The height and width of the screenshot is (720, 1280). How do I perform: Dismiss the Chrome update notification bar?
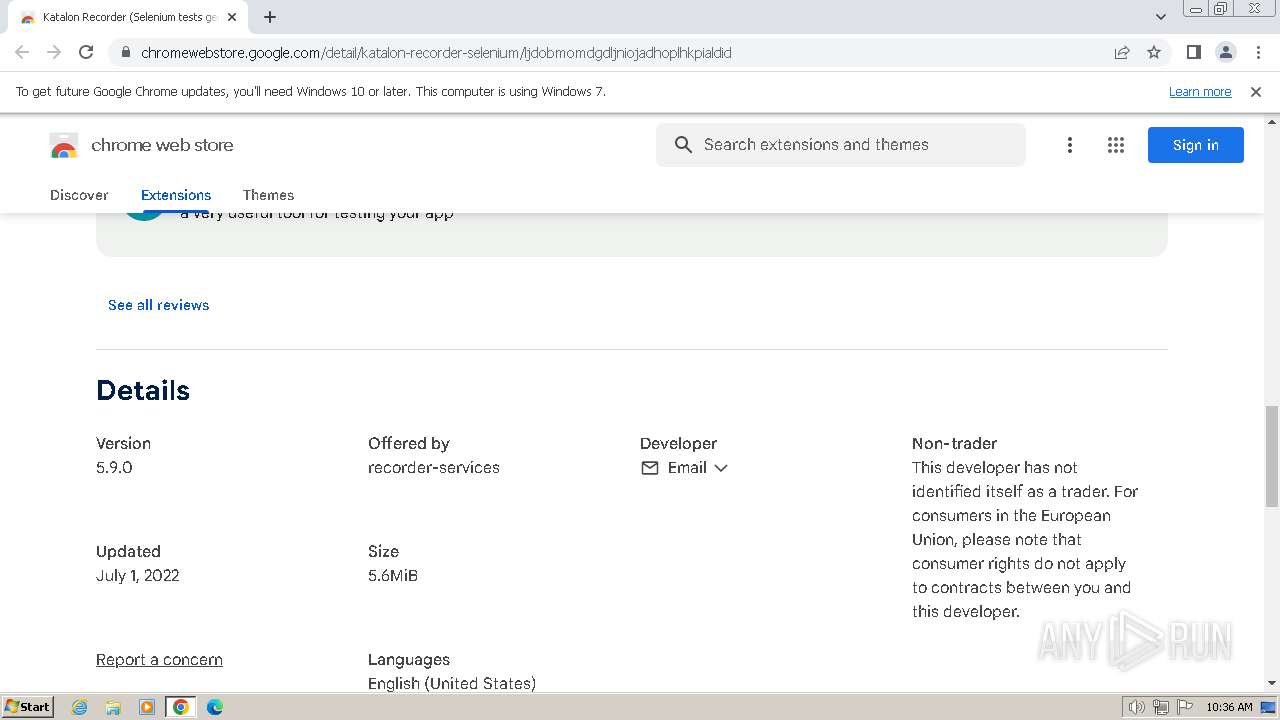1256,91
